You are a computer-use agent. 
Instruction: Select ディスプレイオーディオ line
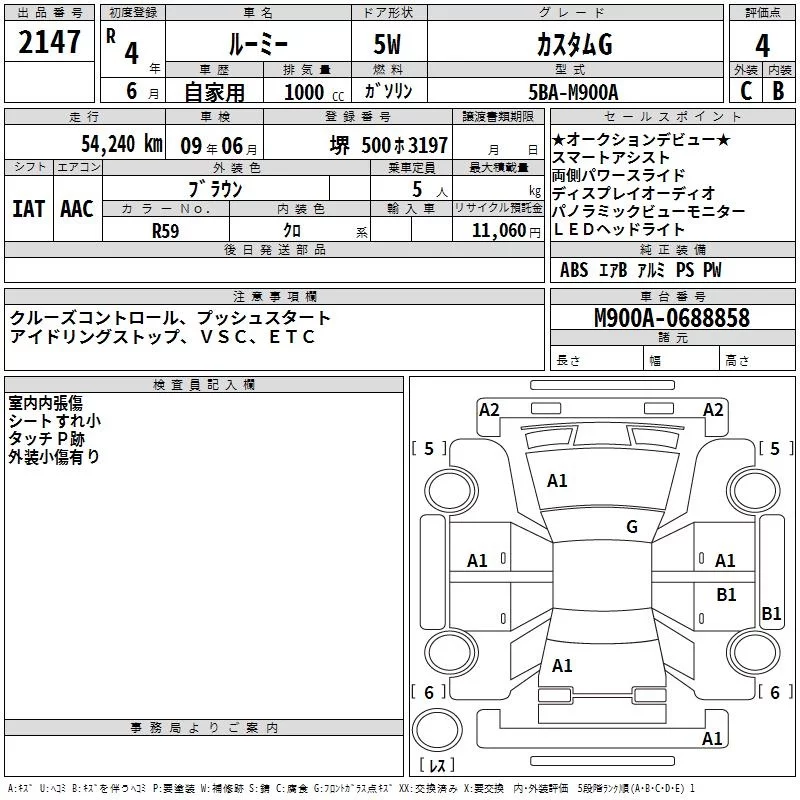[x=634, y=193]
